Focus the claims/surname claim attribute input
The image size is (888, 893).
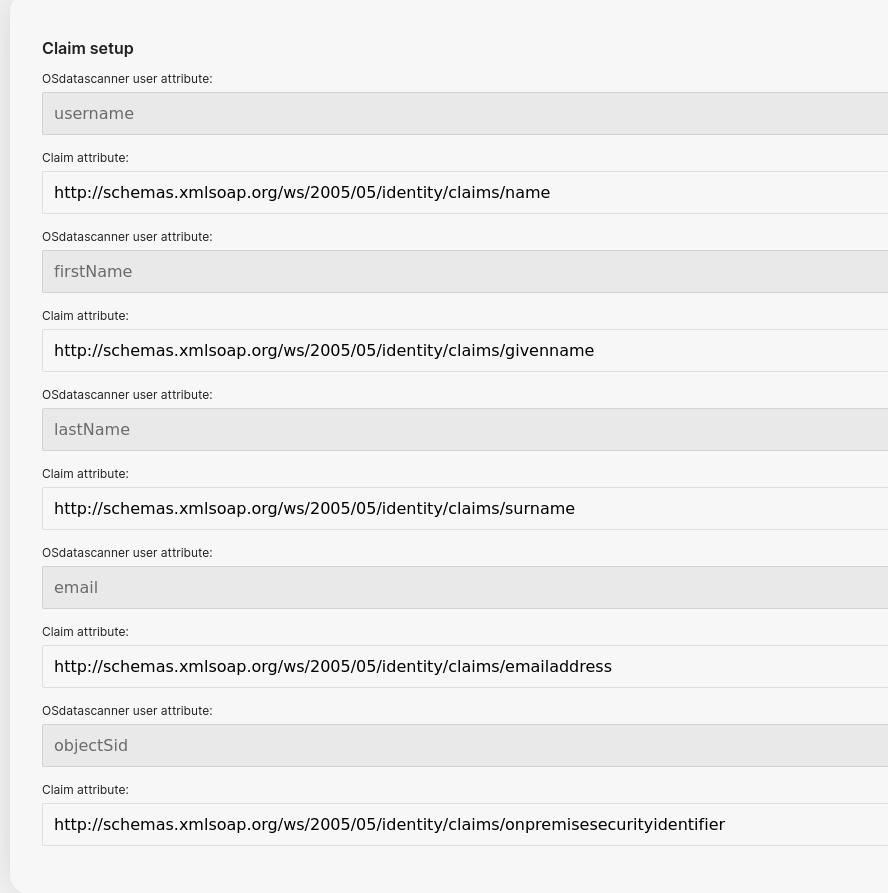[465, 509]
